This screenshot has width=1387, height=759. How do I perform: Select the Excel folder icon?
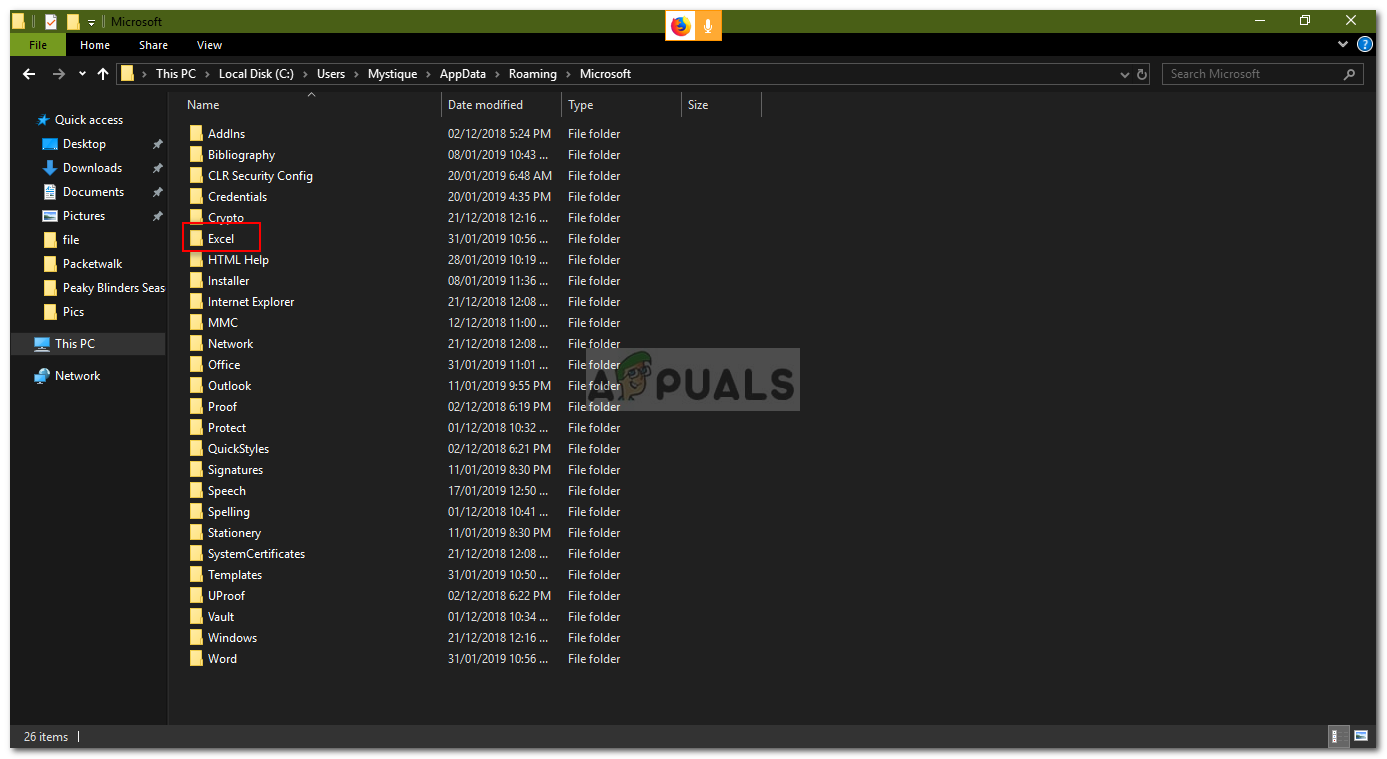click(x=196, y=239)
